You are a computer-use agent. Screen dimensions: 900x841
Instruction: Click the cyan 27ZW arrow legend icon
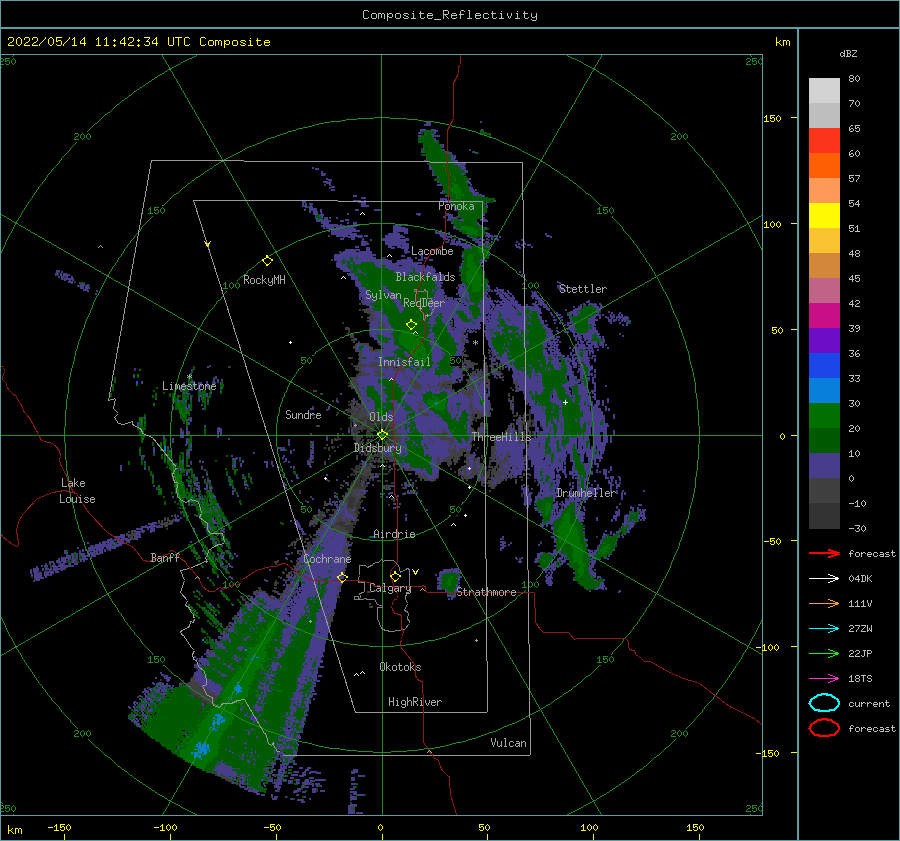click(x=824, y=629)
